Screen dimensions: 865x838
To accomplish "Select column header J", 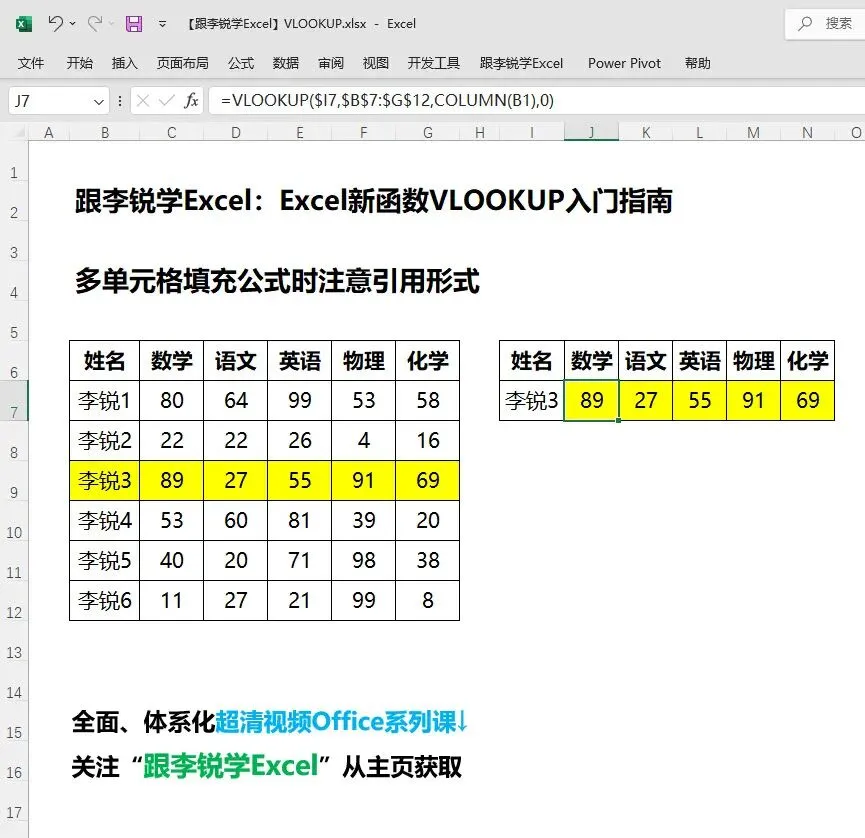I will point(591,132).
